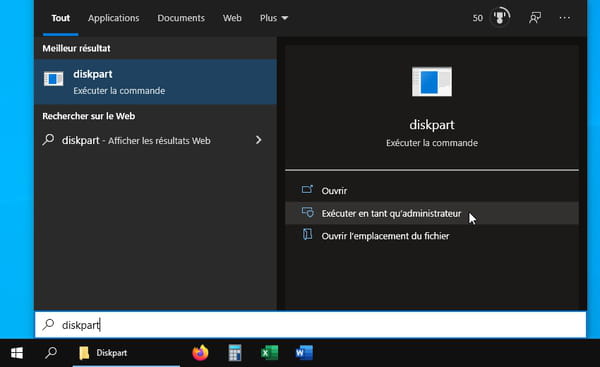Expand the Plus dropdown filter

point(274,18)
